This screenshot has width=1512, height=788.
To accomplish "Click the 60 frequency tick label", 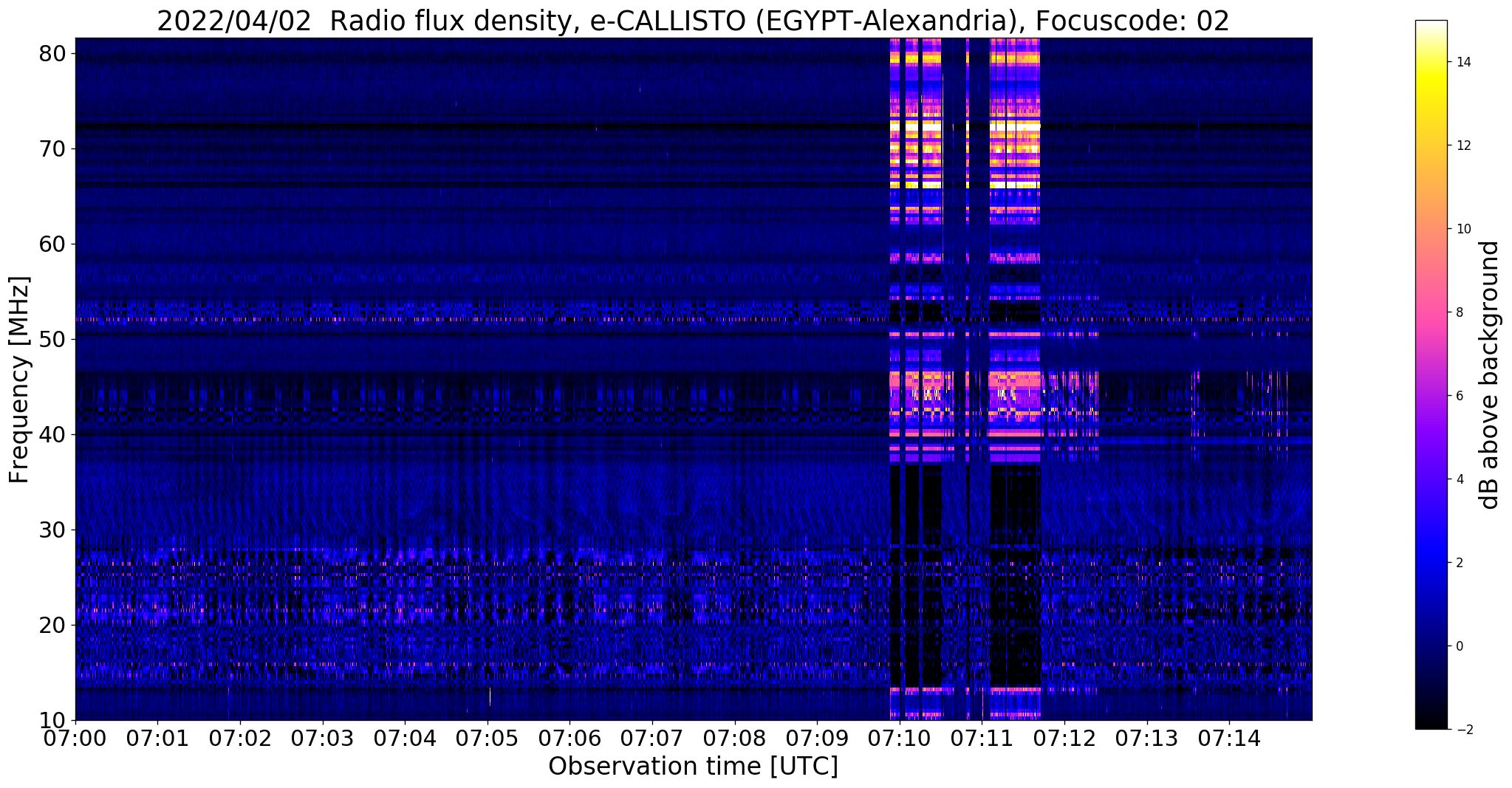I will pos(54,244).
